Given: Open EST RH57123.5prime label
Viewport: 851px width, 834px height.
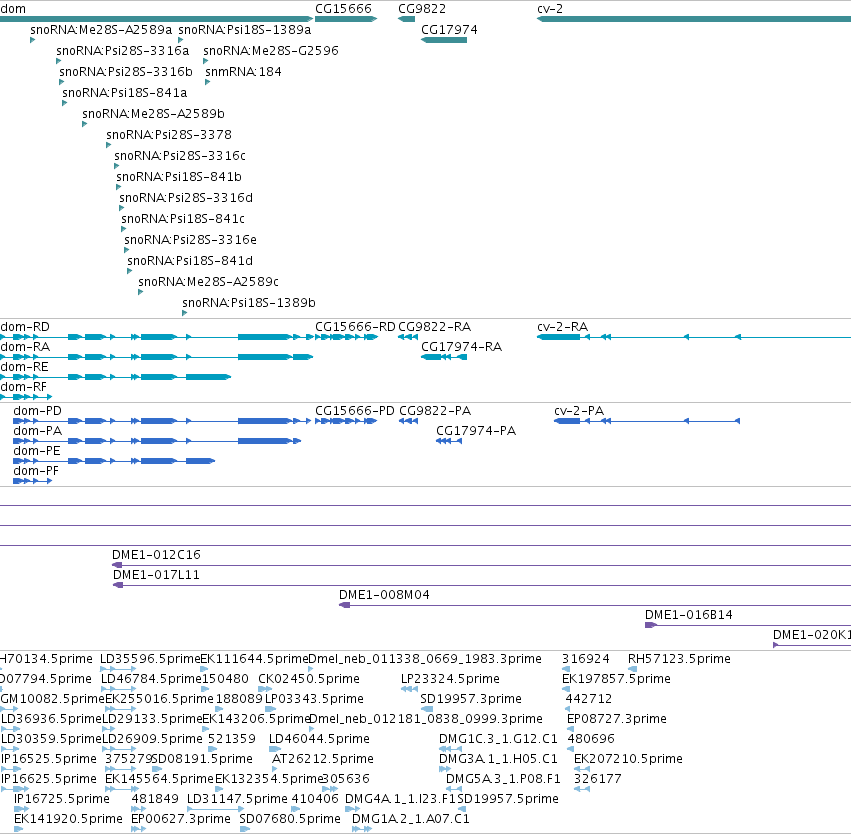Looking at the screenshot, I should click(679, 659).
